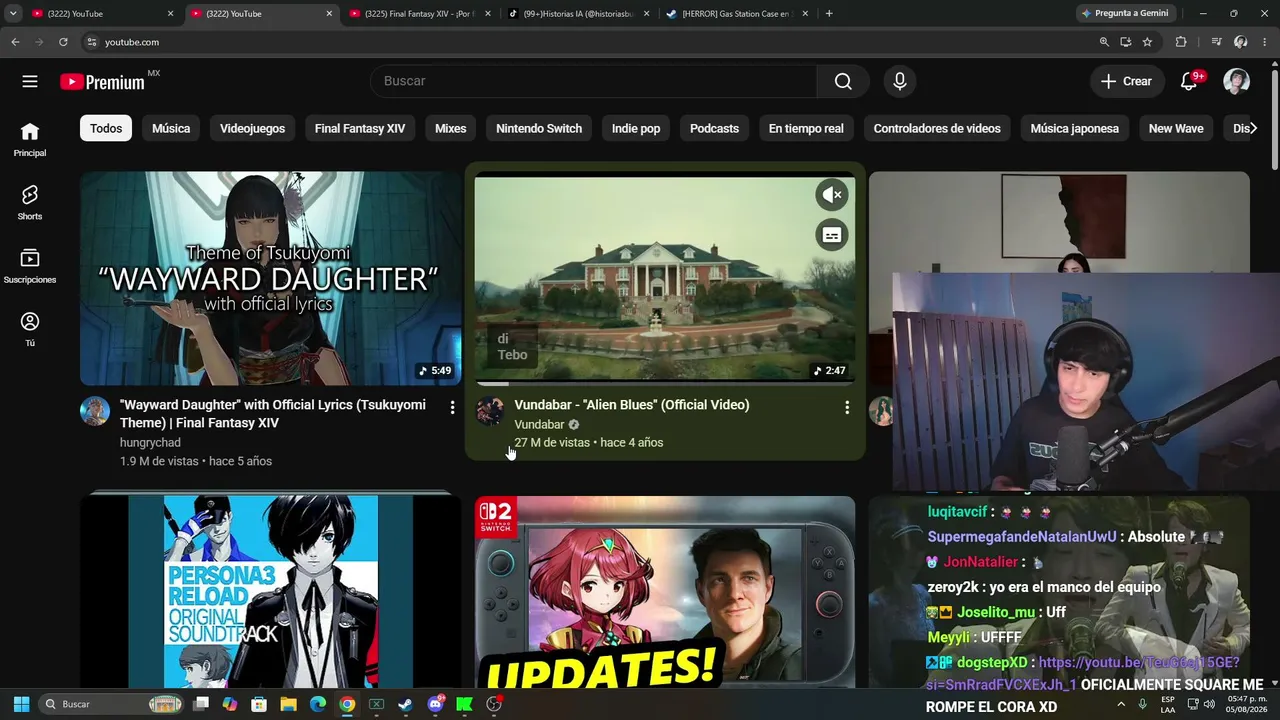The width and height of the screenshot is (1280, 720).
Task: Click Pregunta a Gemini button
Action: pos(1125,13)
